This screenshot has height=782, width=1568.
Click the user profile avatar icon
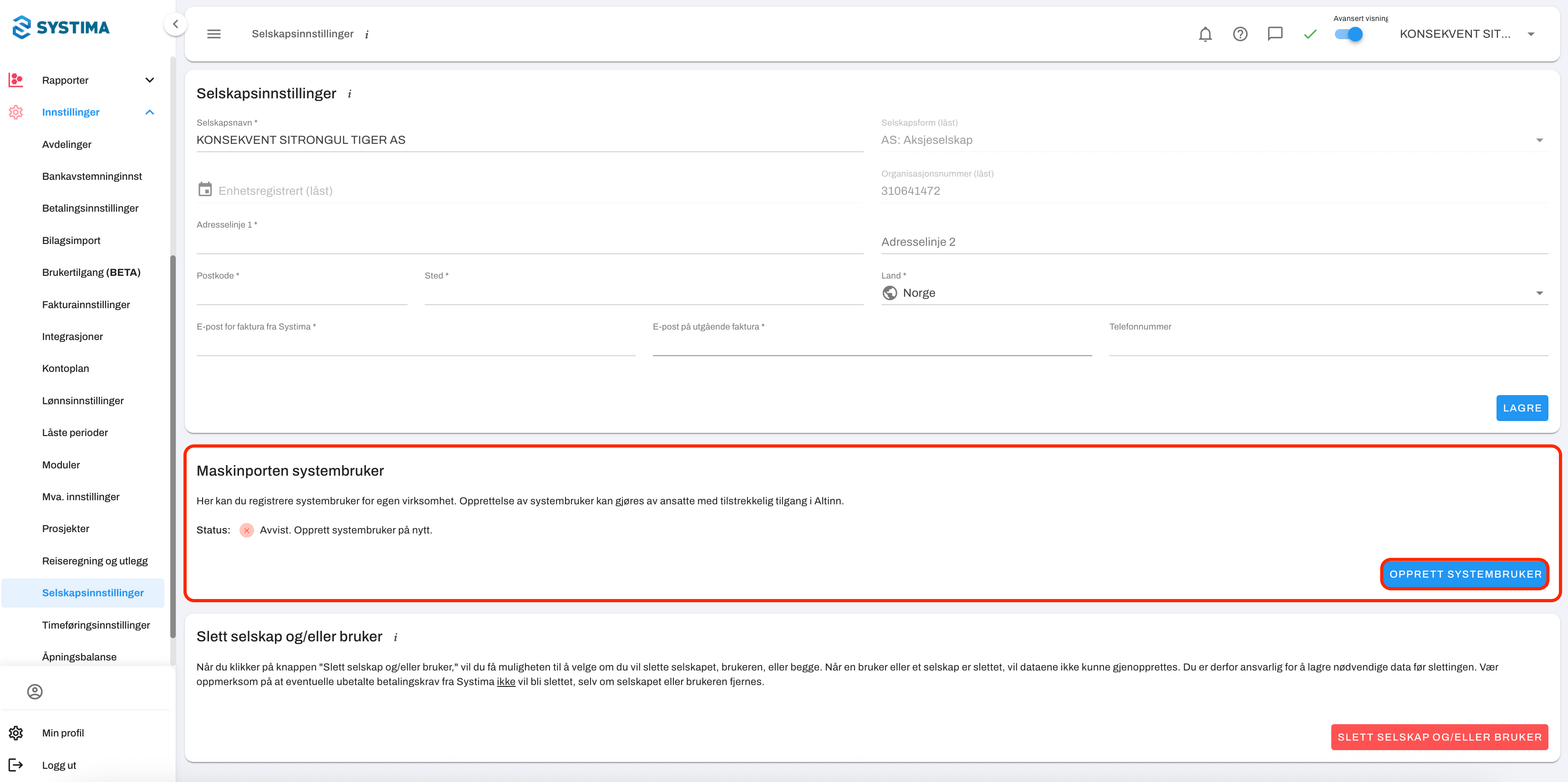35,691
